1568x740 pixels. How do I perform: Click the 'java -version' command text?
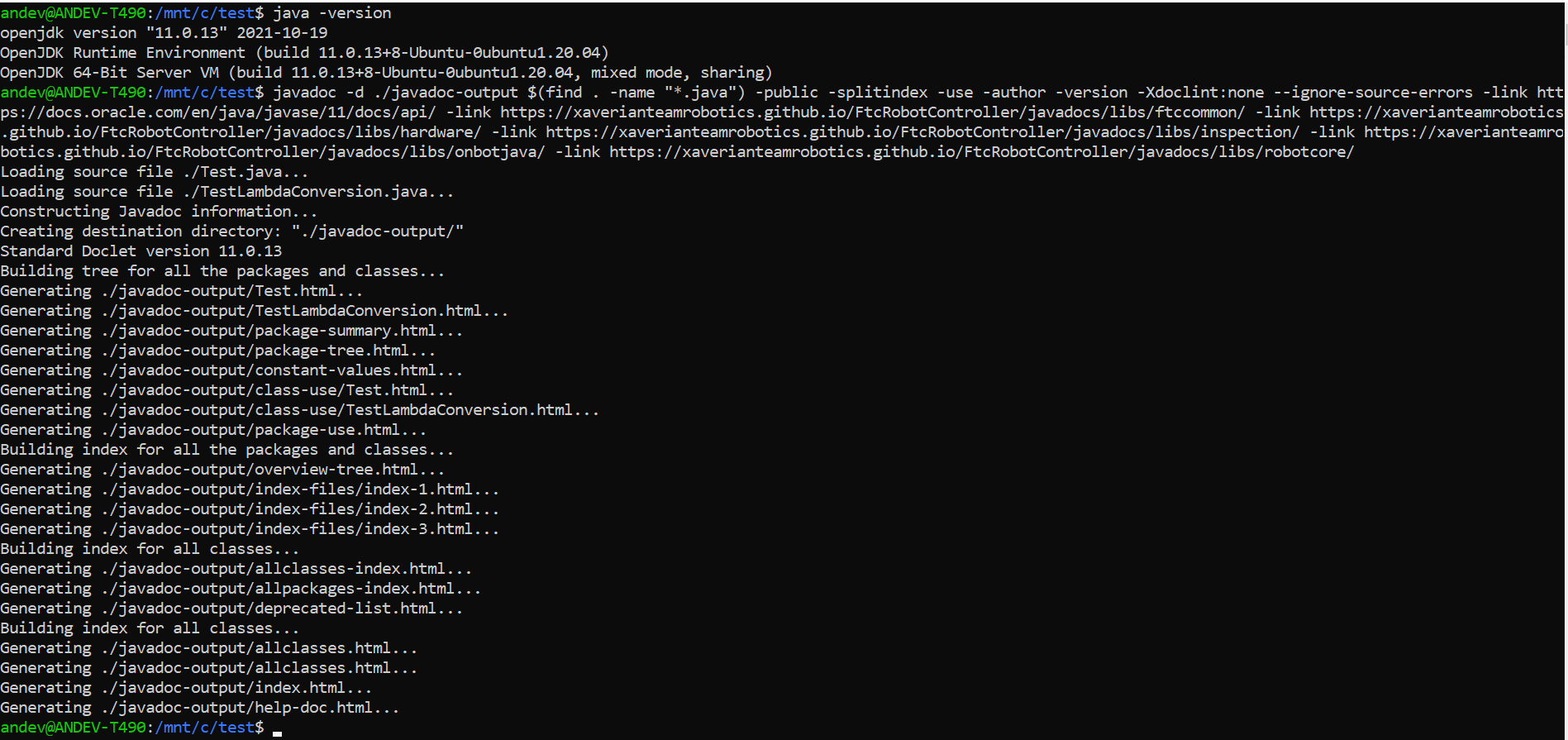tap(332, 13)
